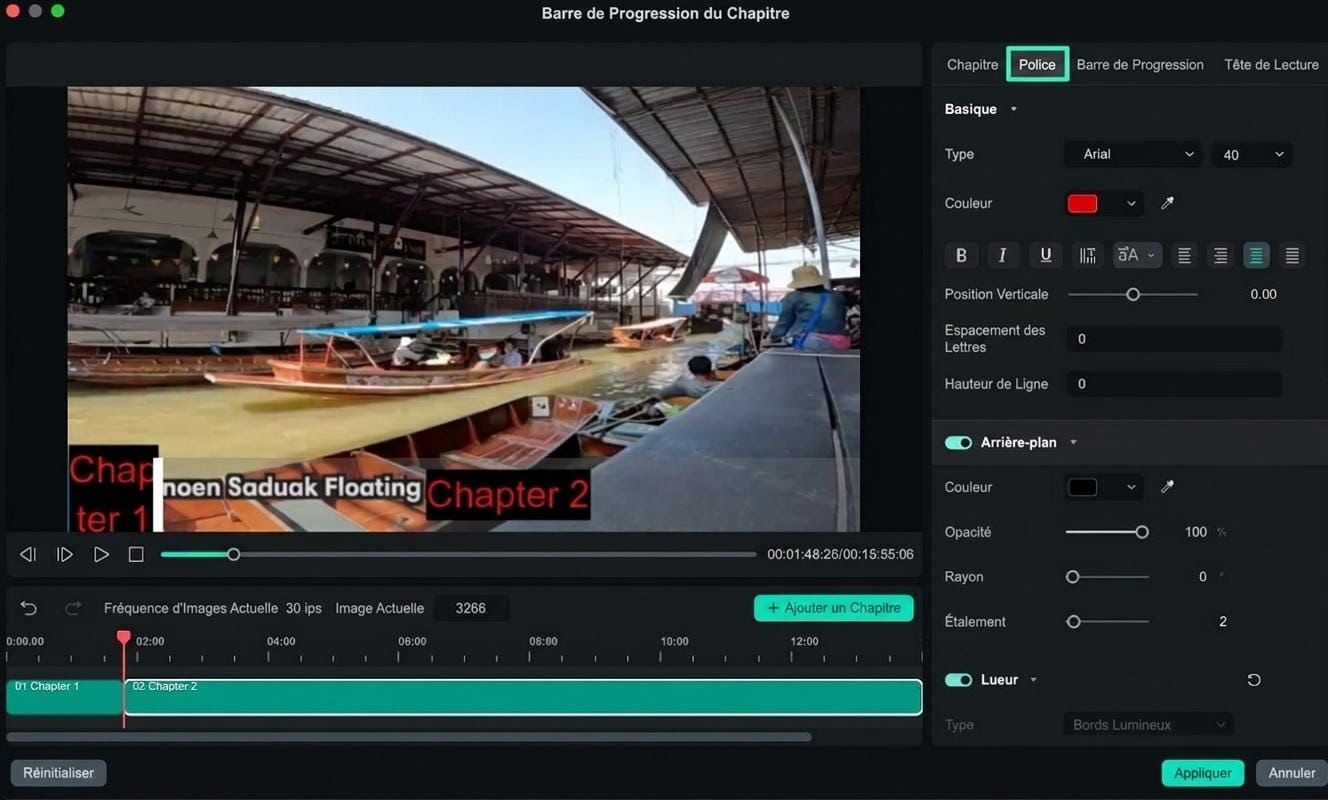Screen dimensions: 1328x800
Task: Click the Image Actuelle 3266 field
Action: pos(471,608)
